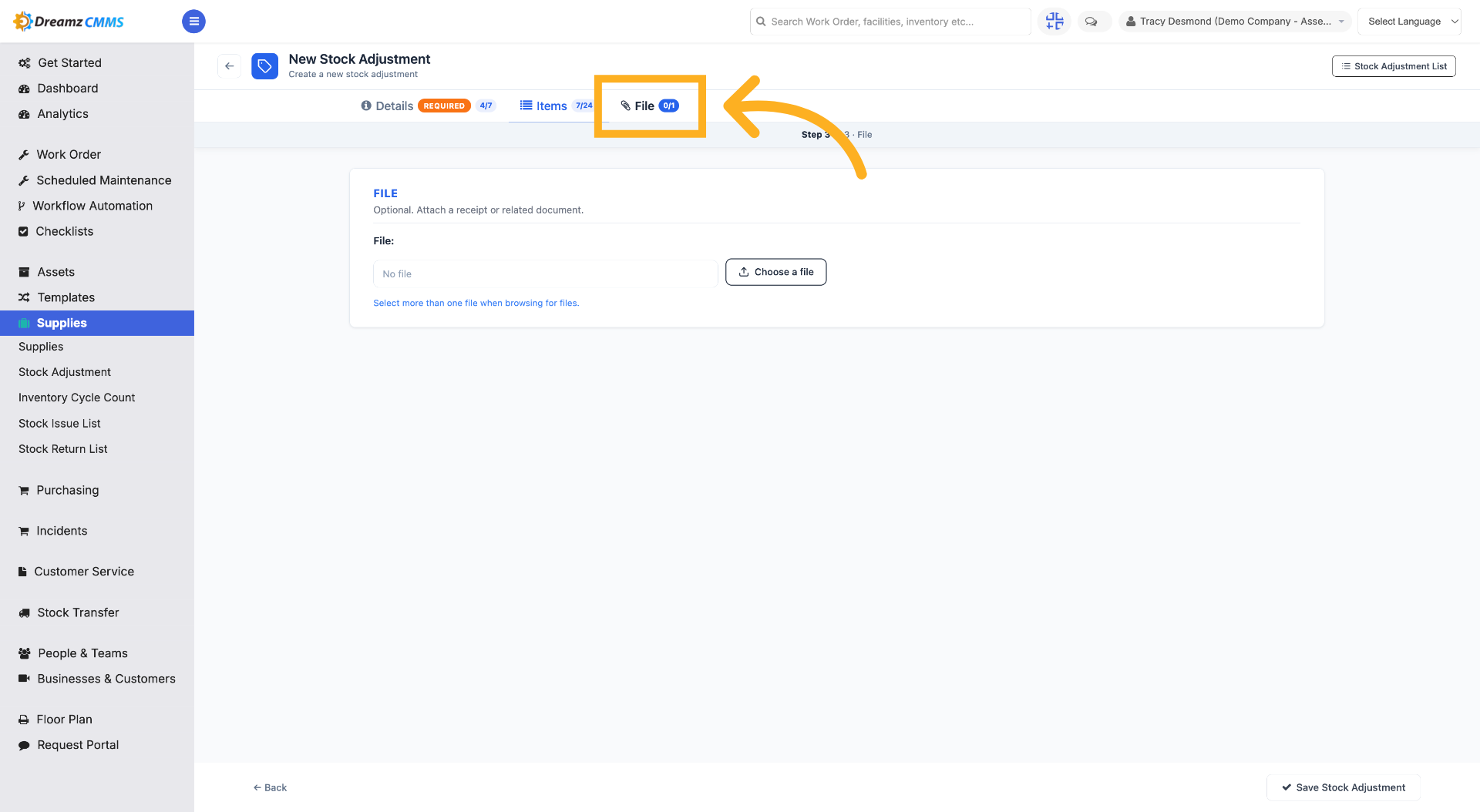Click the REQUIRED badge on Details tab
1480x812 pixels.
(444, 106)
